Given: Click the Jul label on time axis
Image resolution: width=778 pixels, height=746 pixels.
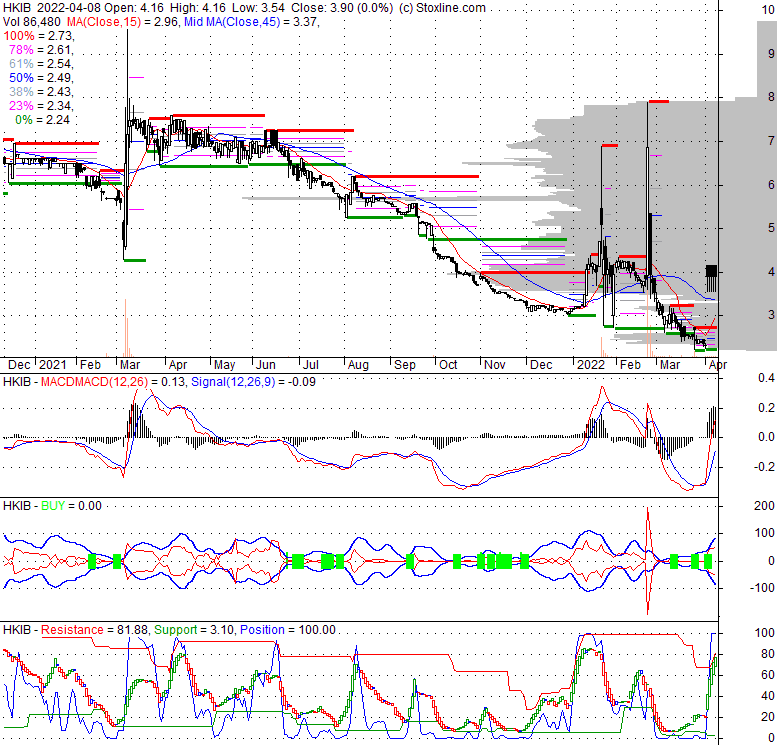Looking at the screenshot, I should pos(310,365).
